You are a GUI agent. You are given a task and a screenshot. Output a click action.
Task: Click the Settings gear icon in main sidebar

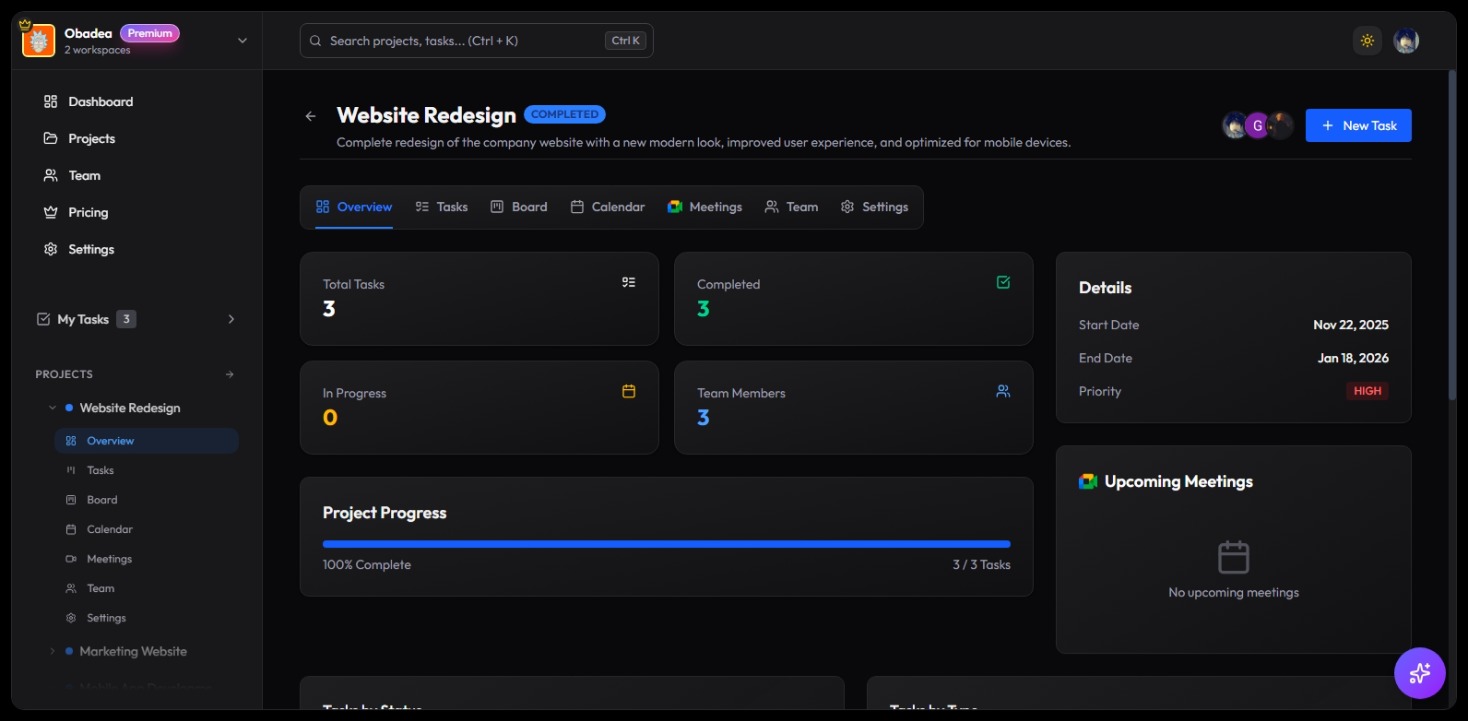tap(51, 250)
